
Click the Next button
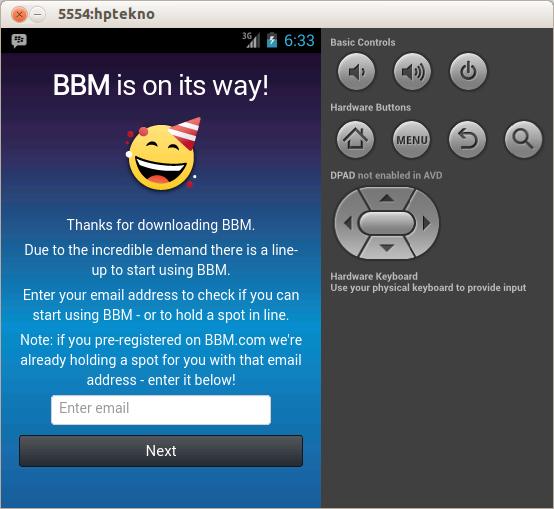tap(161, 451)
